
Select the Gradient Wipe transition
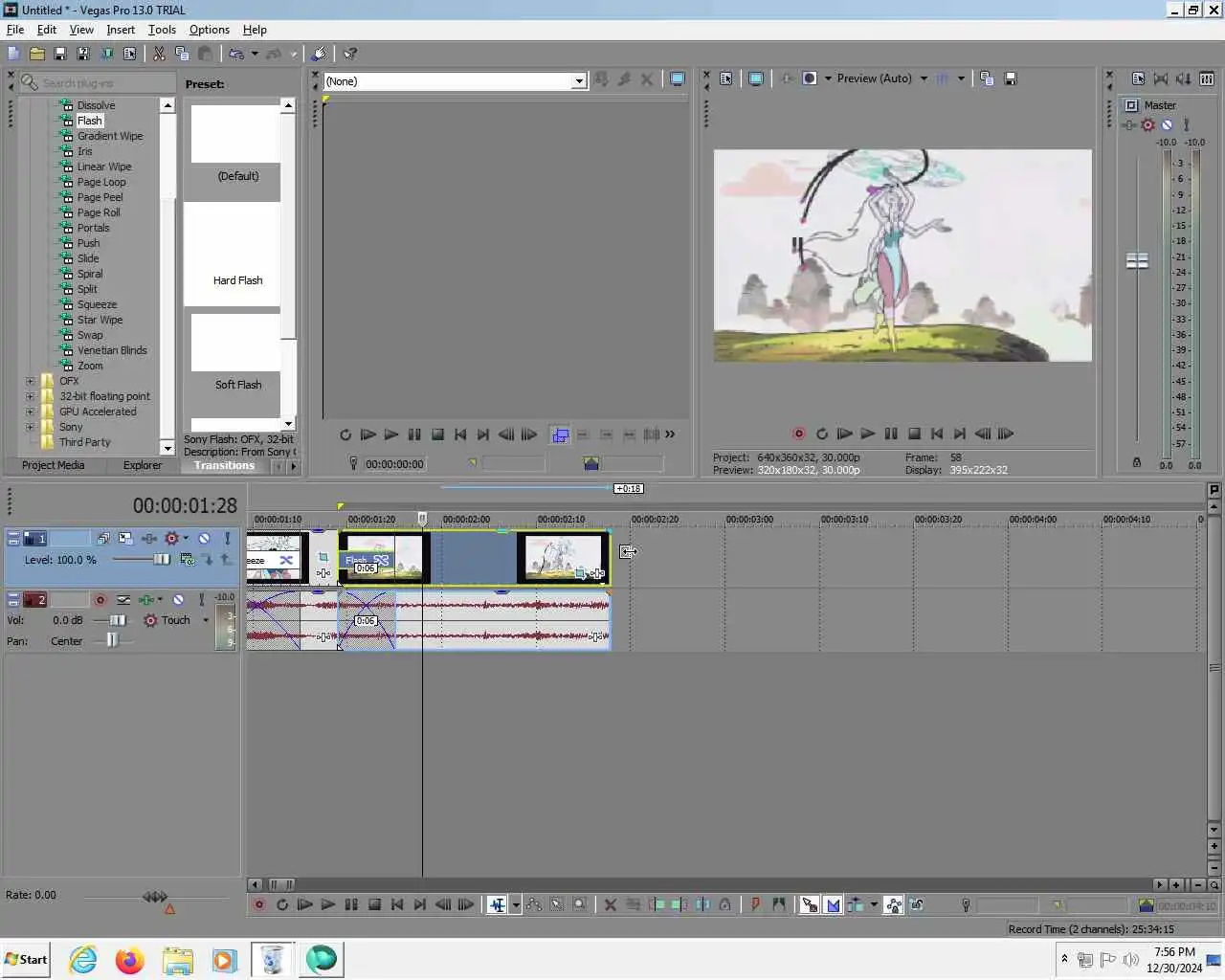pyautogui.click(x=110, y=136)
